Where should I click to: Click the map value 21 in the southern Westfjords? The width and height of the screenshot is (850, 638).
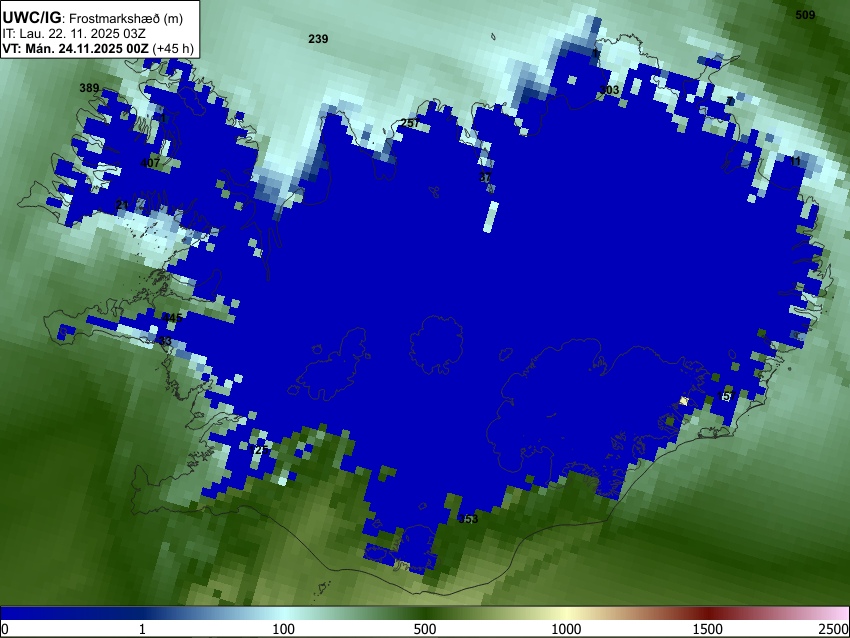[x=123, y=204]
